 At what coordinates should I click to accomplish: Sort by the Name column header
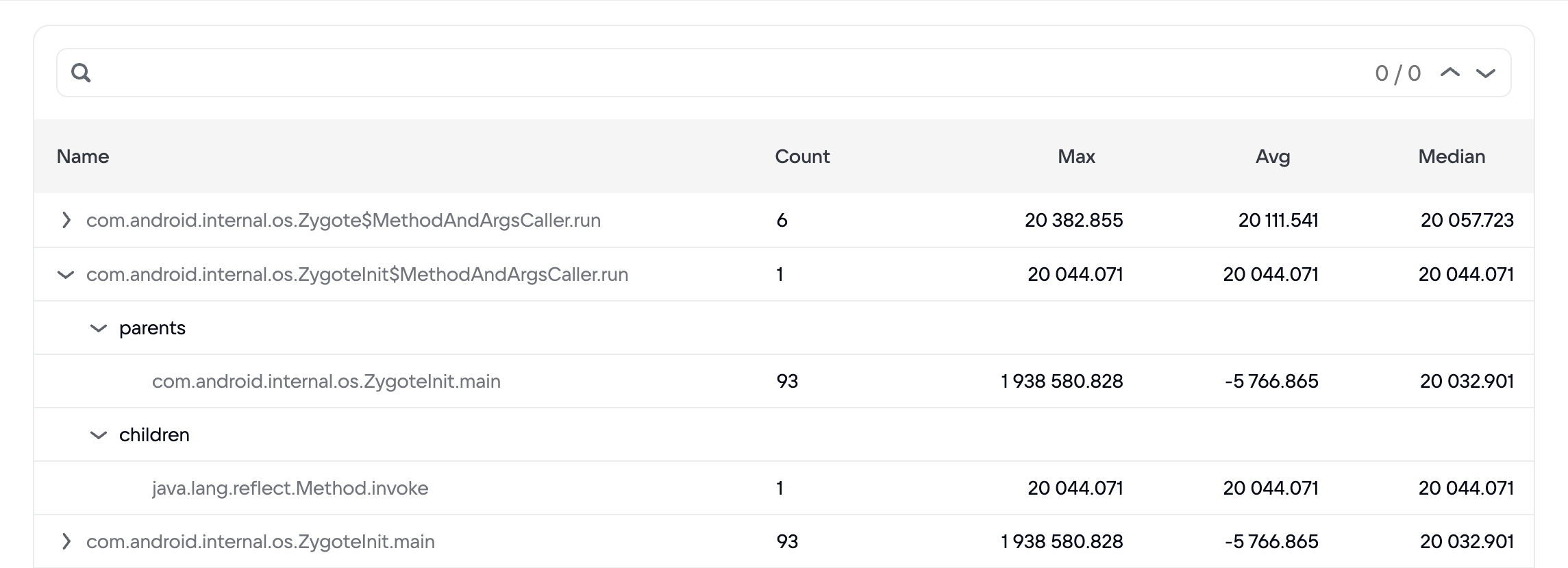pos(83,156)
